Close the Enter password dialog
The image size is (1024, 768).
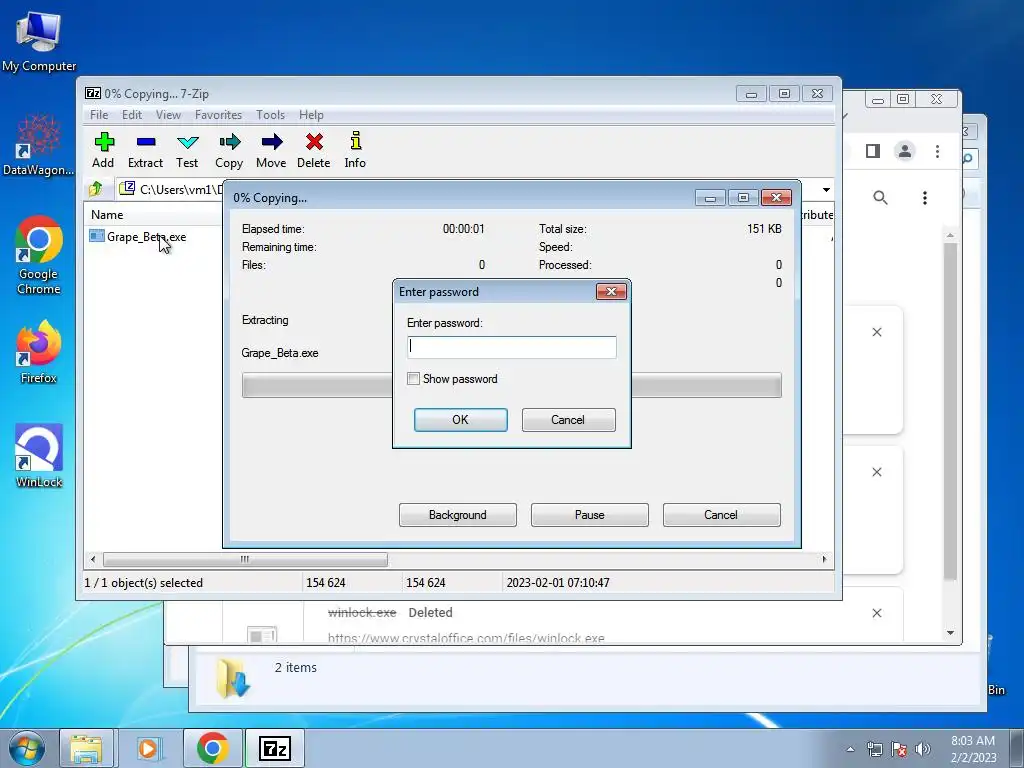tap(611, 291)
